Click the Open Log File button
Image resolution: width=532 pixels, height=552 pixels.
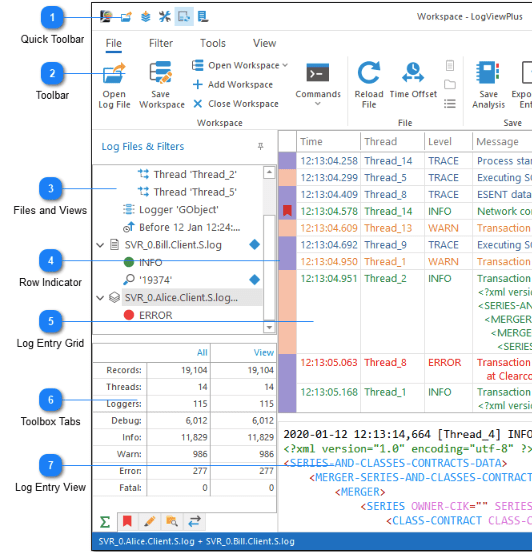click(x=114, y=86)
